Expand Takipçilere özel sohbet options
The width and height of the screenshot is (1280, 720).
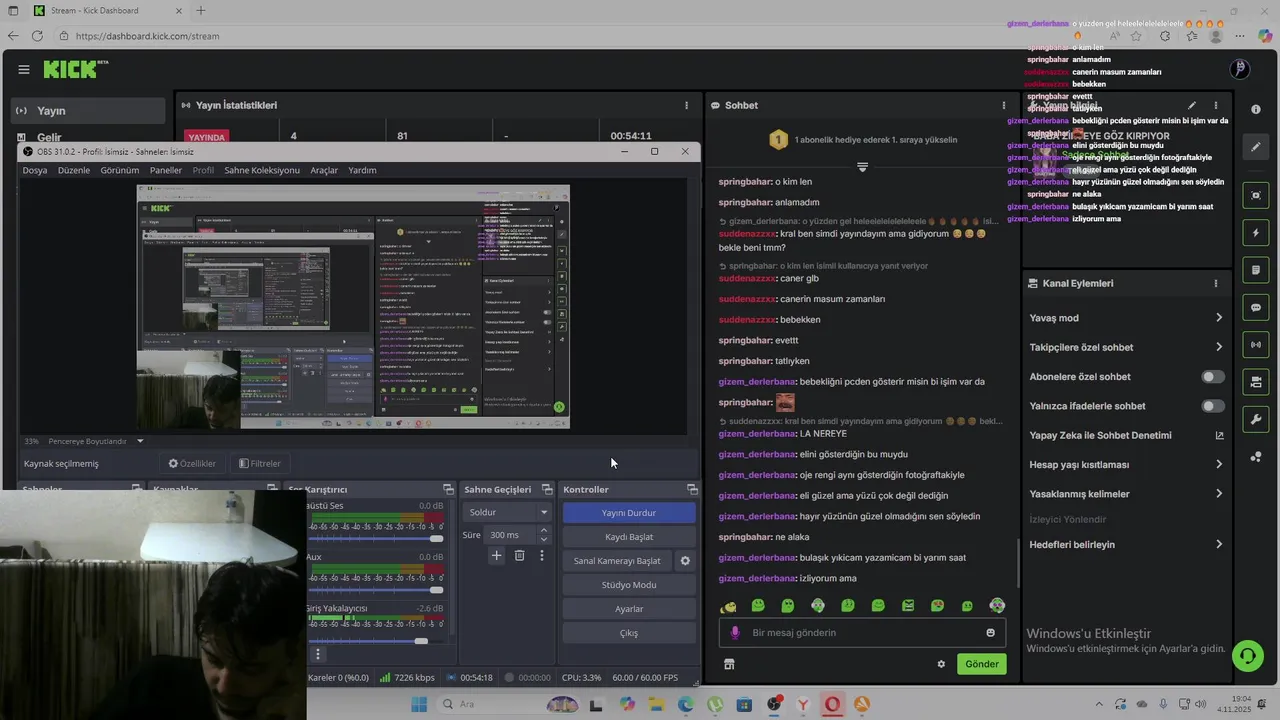click(x=1219, y=347)
